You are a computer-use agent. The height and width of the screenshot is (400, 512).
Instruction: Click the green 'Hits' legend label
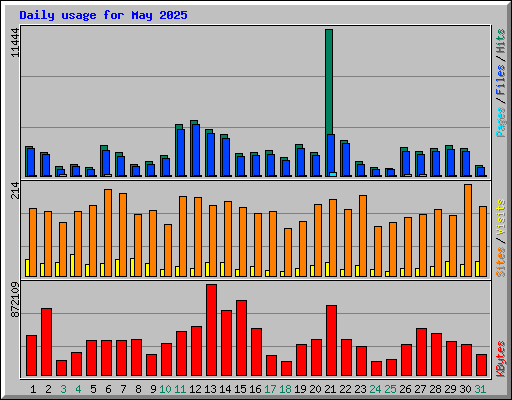(x=501, y=41)
